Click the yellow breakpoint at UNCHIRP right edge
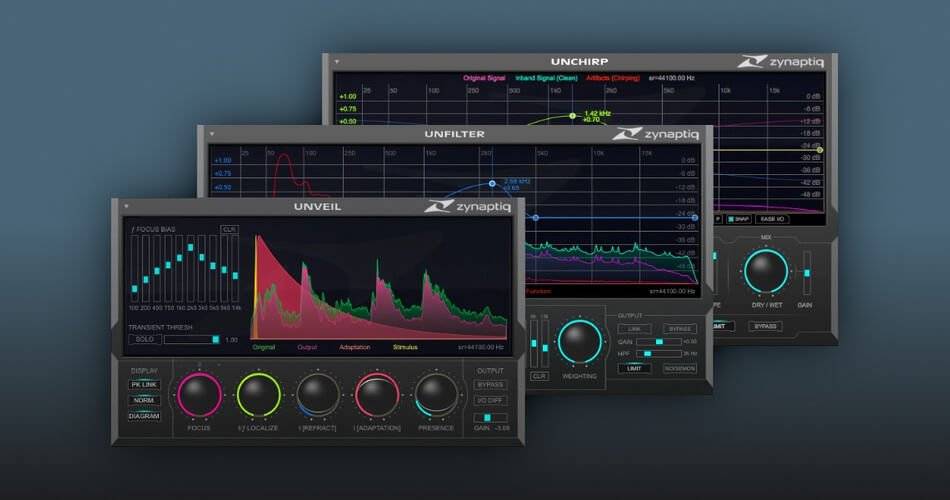This screenshot has width=950, height=500. point(820,150)
